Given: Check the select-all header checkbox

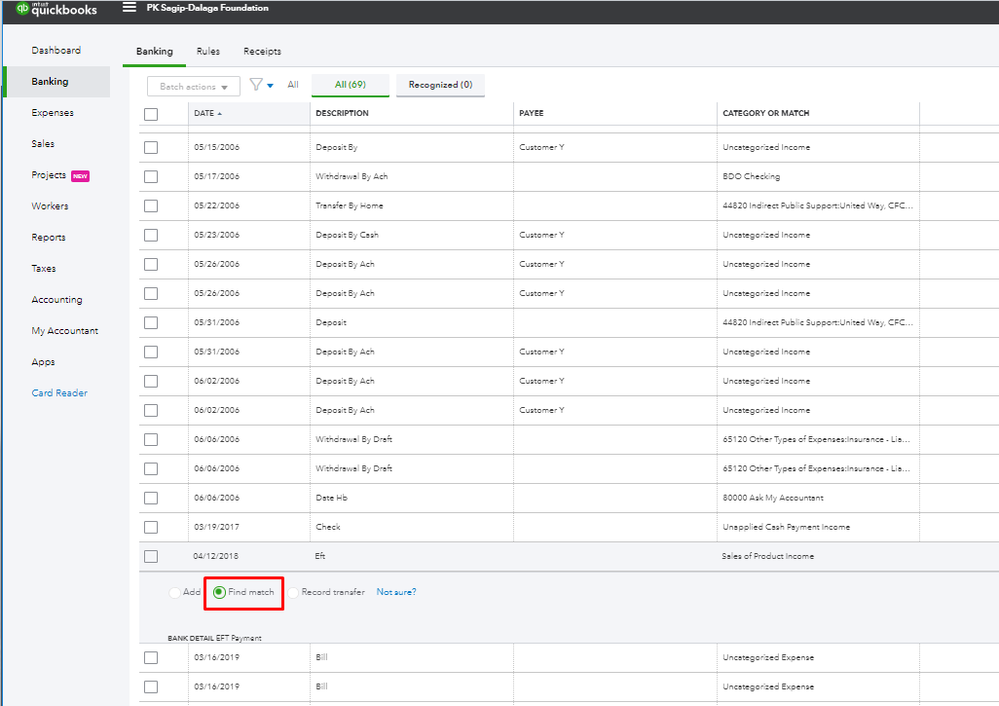Looking at the screenshot, I should click(x=151, y=114).
